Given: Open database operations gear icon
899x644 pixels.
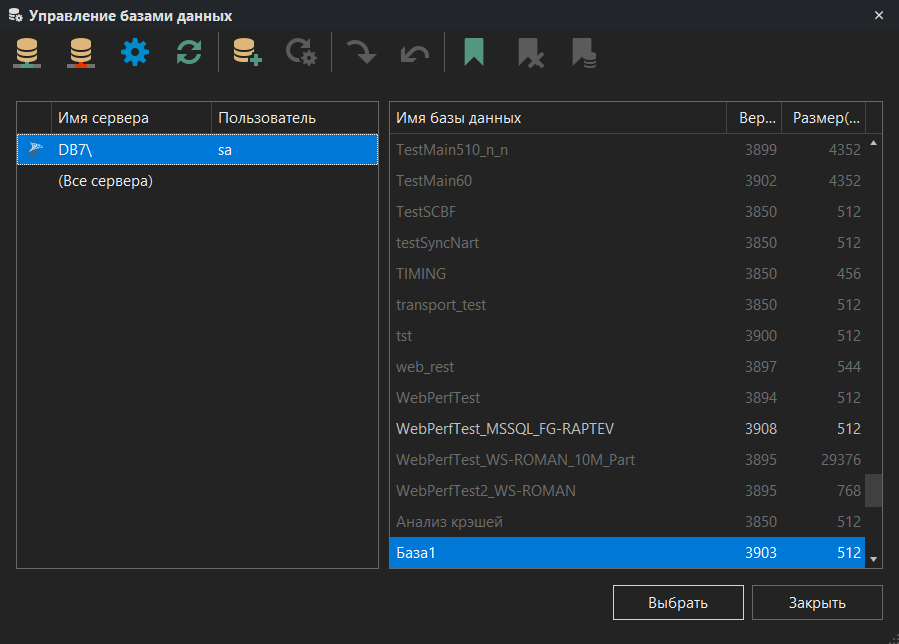Looking at the screenshot, I should [301, 51].
